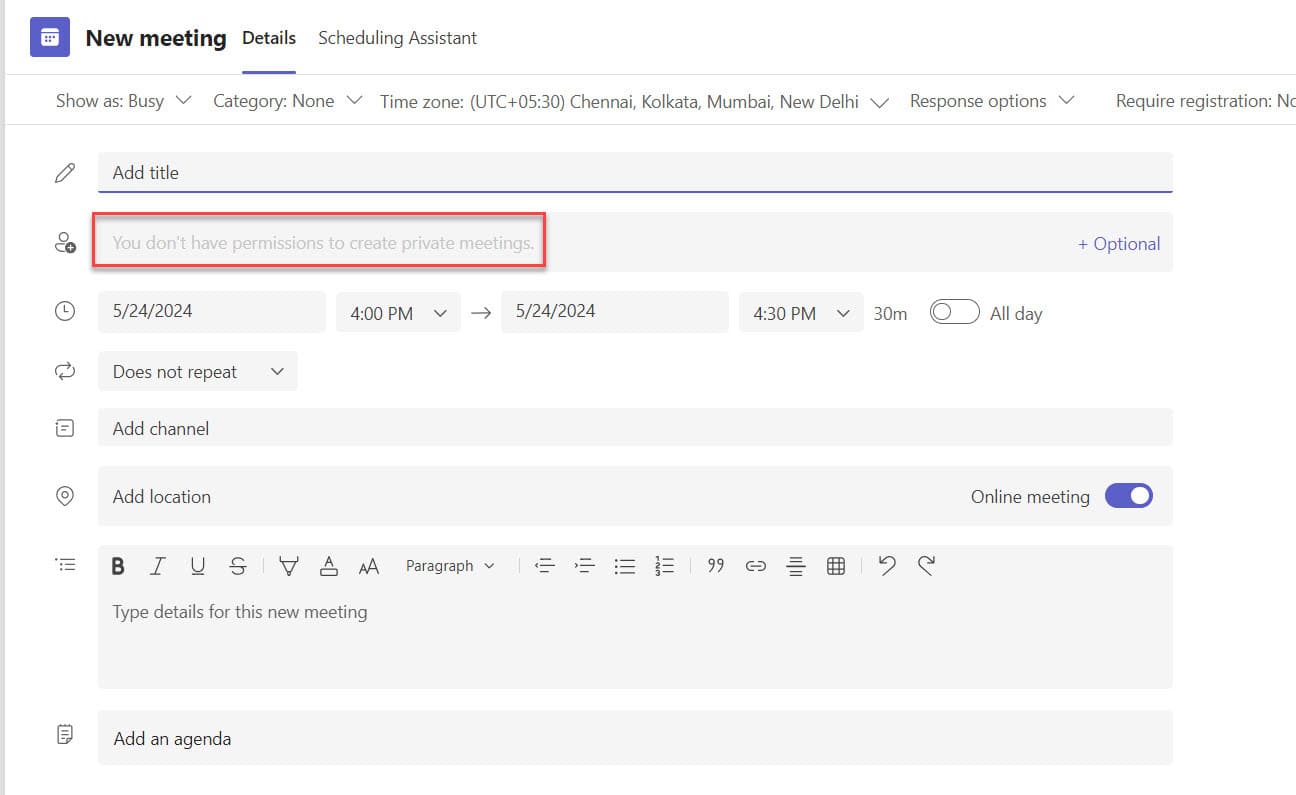The height and width of the screenshot is (795, 1296).
Task: Increase paragraph indent
Action: 585,566
